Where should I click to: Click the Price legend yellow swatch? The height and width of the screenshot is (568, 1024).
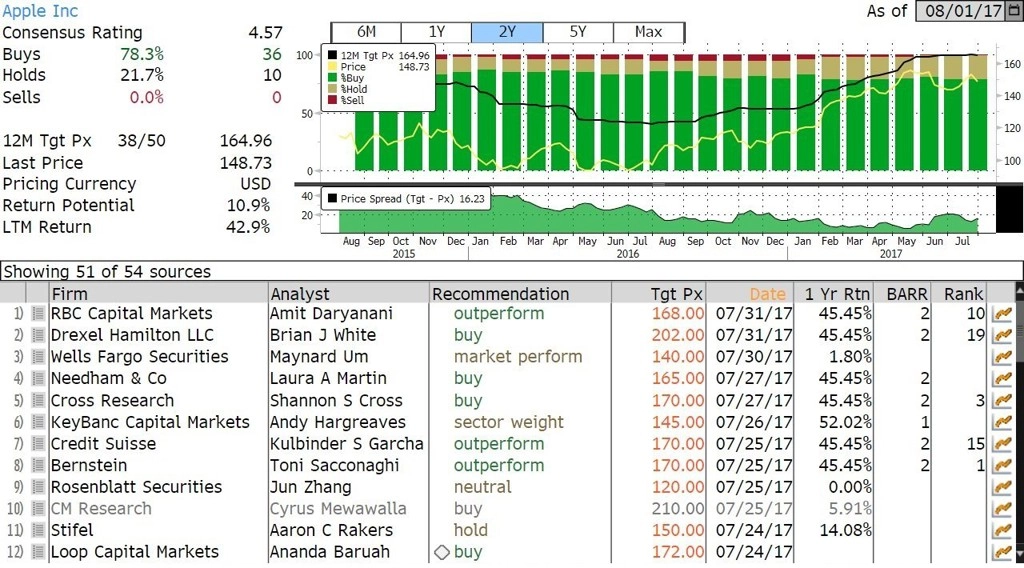(332, 67)
